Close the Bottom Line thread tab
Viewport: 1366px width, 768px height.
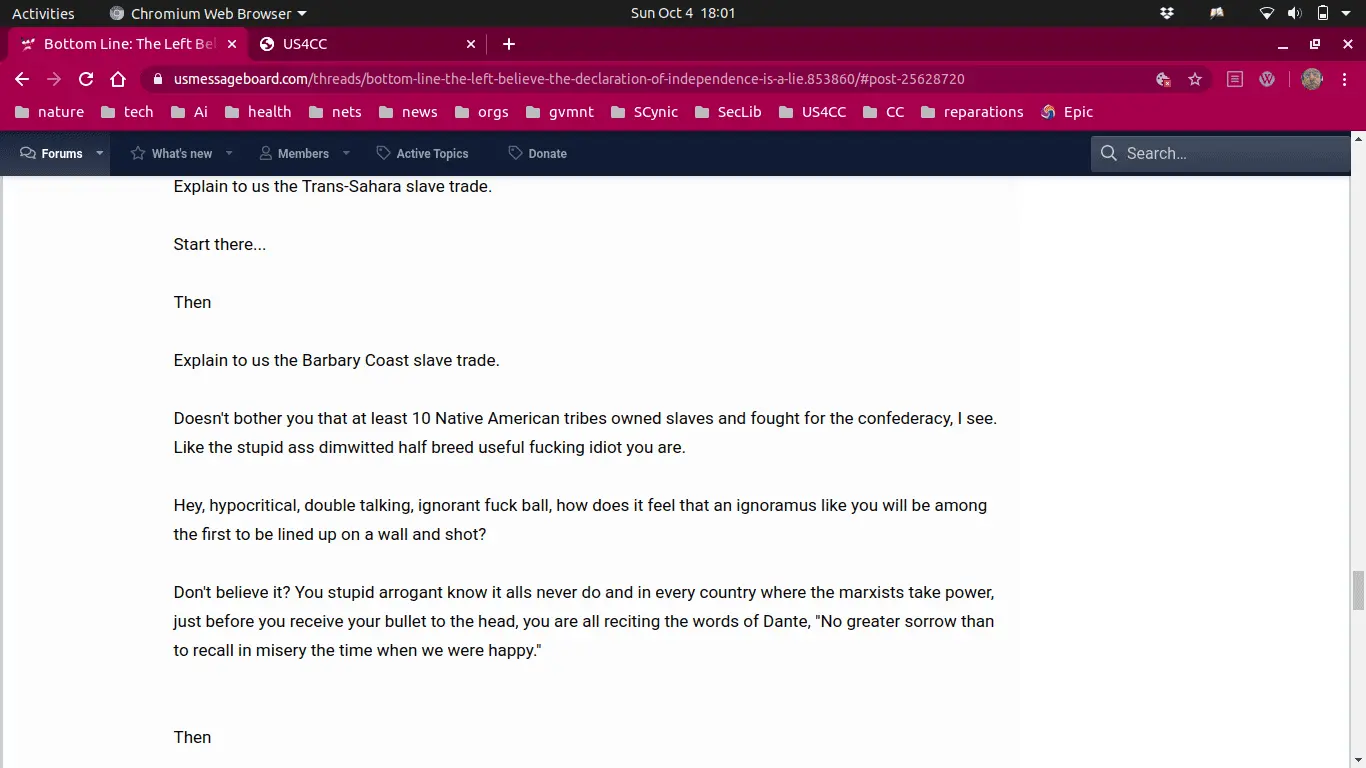233,44
